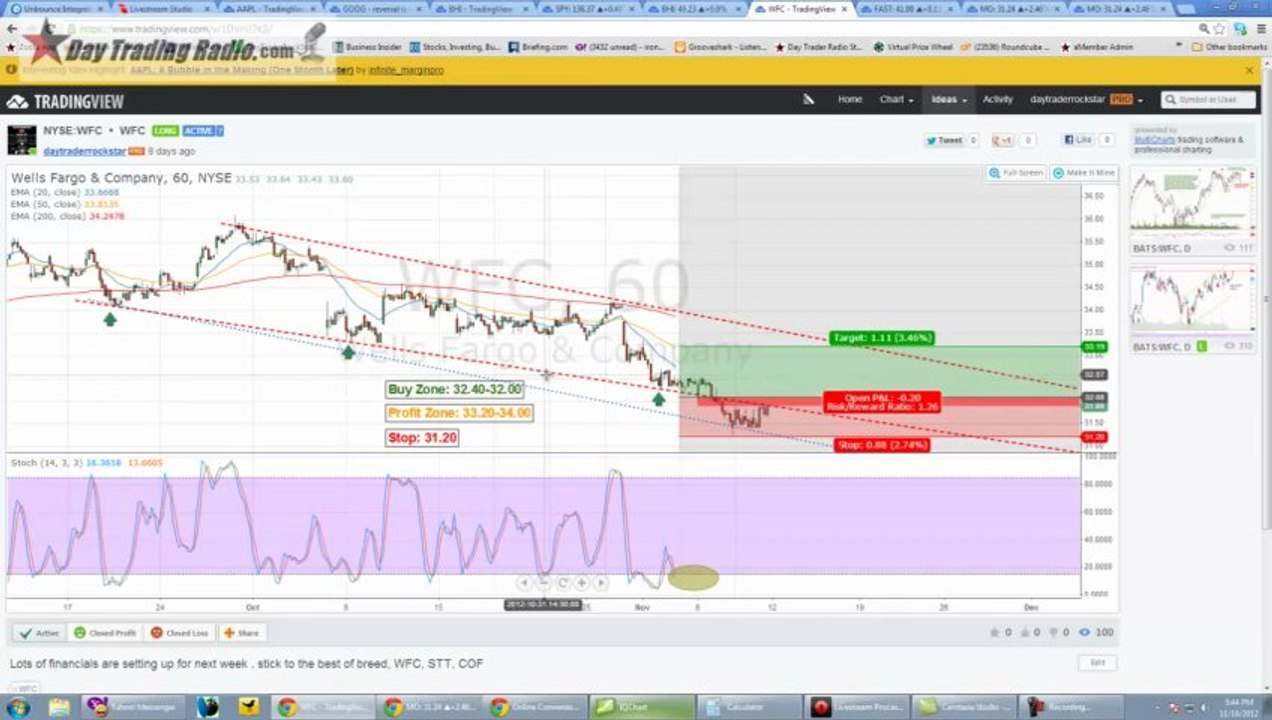Select the Active status button
The width and height of the screenshot is (1272, 720).
click(40, 633)
